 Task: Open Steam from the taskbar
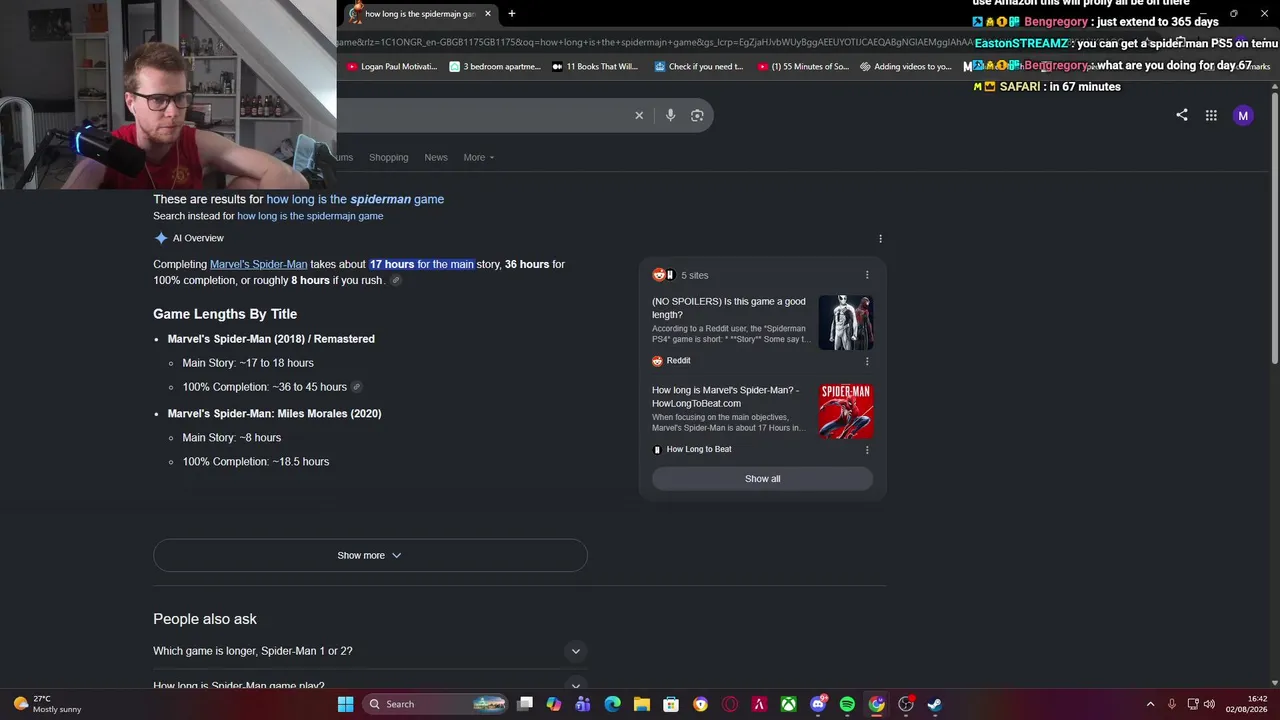[935, 704]
